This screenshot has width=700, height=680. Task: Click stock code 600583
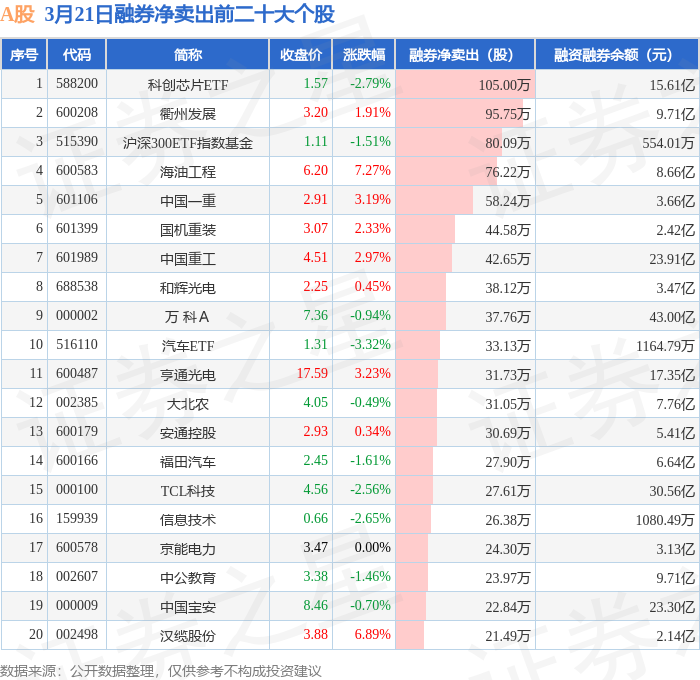77,171
